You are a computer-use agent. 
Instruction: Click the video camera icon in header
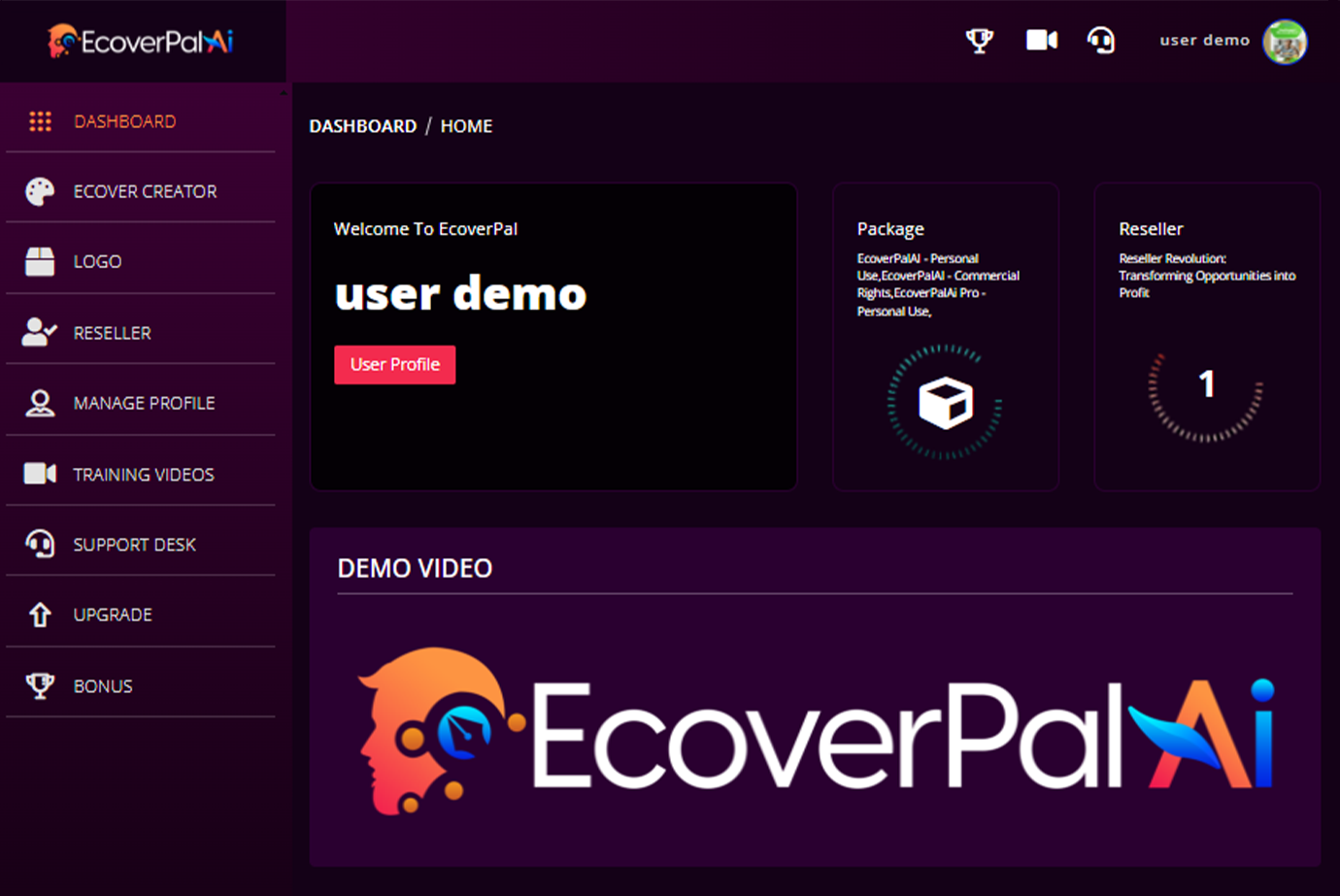click(x=1041, y=41)
